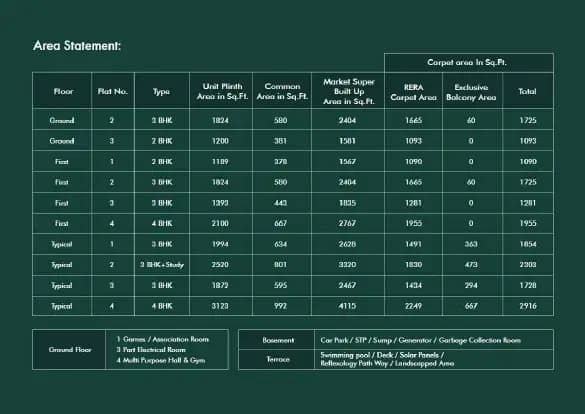Viewport: 585px width, 414px height.
Task: Click common area value 992
Action: pos(281,306)
